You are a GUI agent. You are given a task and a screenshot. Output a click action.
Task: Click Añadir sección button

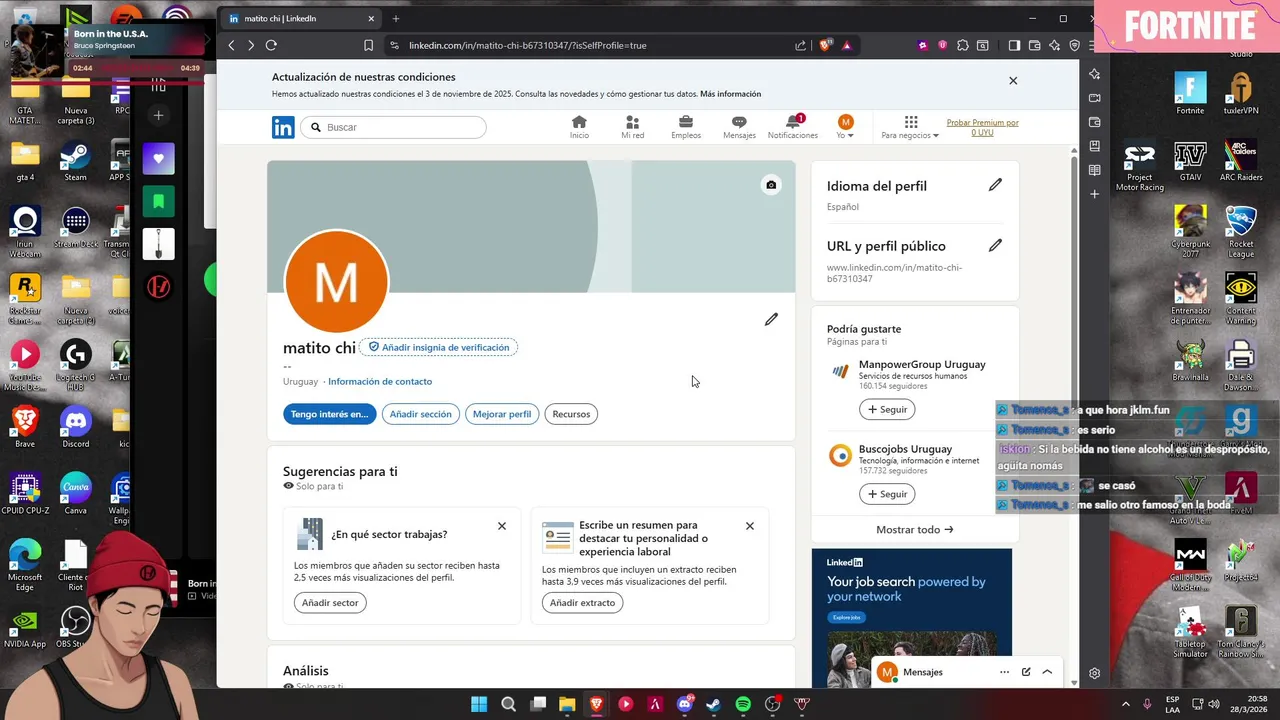(420, 414)
